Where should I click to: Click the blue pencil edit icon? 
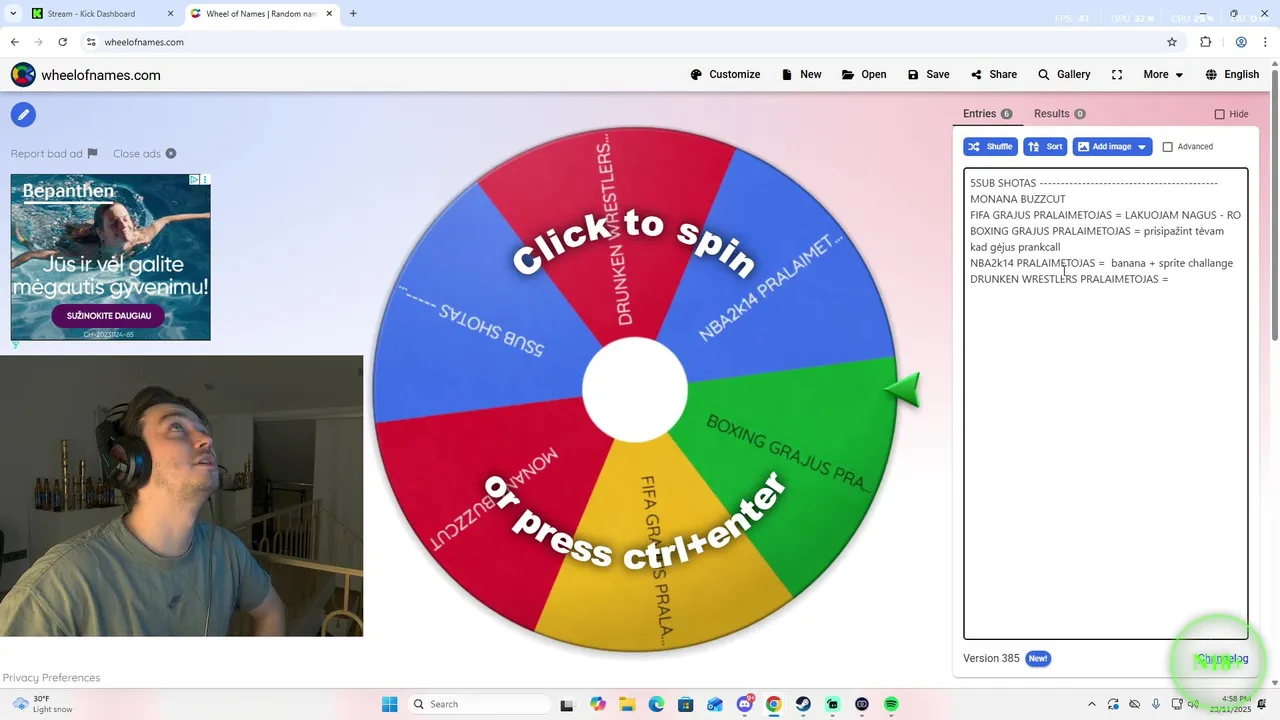coord(23,114)
